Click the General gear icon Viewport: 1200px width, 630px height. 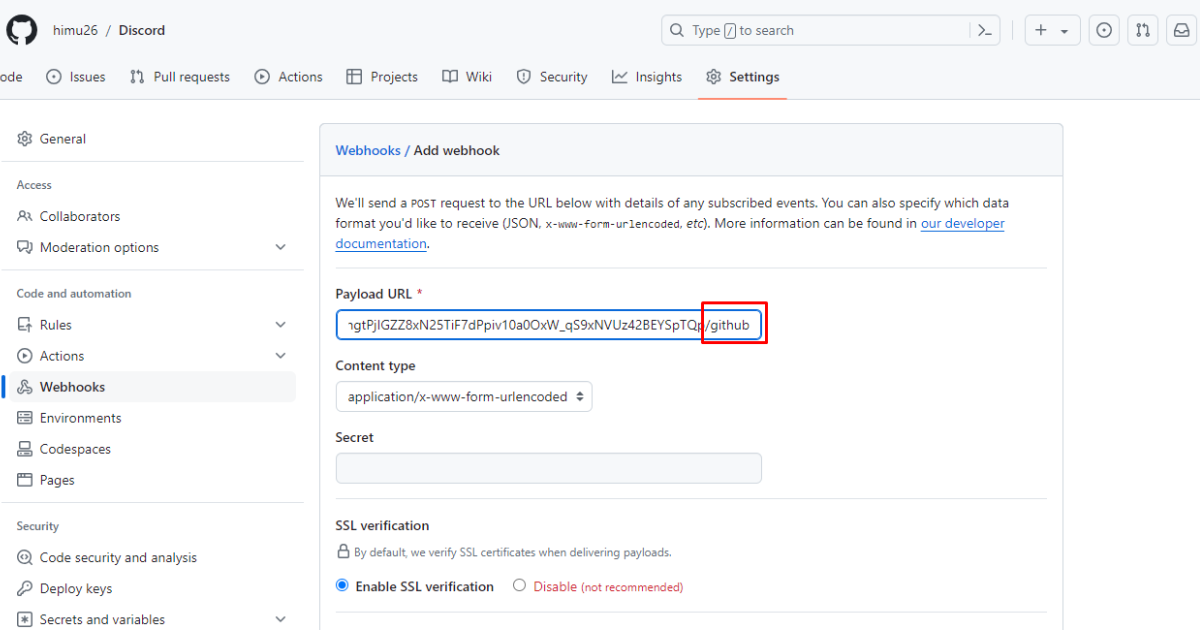click(25, 139)
